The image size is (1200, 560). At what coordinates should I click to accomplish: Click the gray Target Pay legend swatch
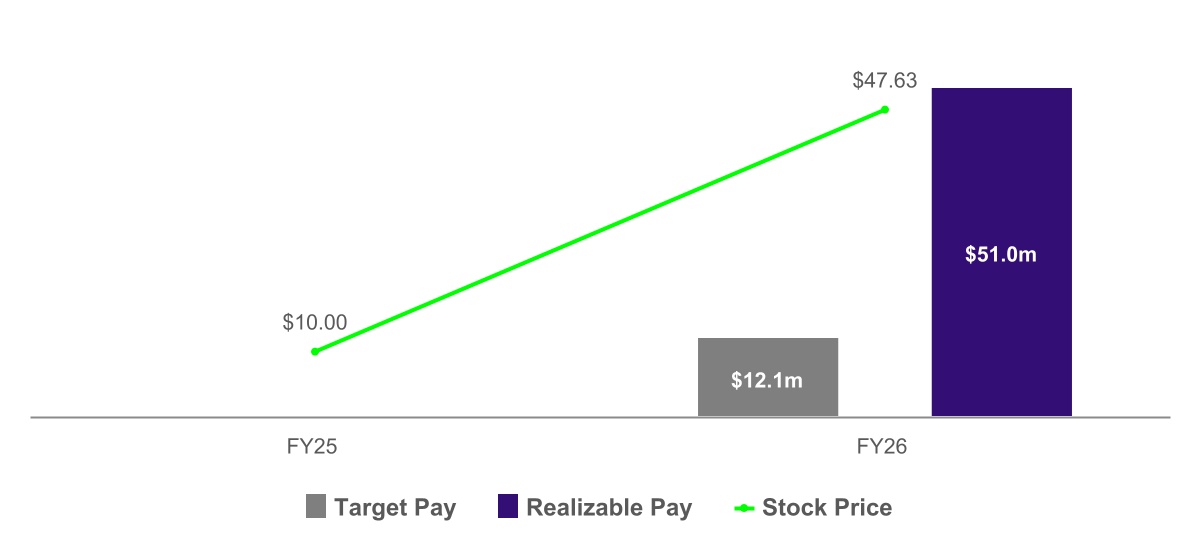[x=316, y=507]
